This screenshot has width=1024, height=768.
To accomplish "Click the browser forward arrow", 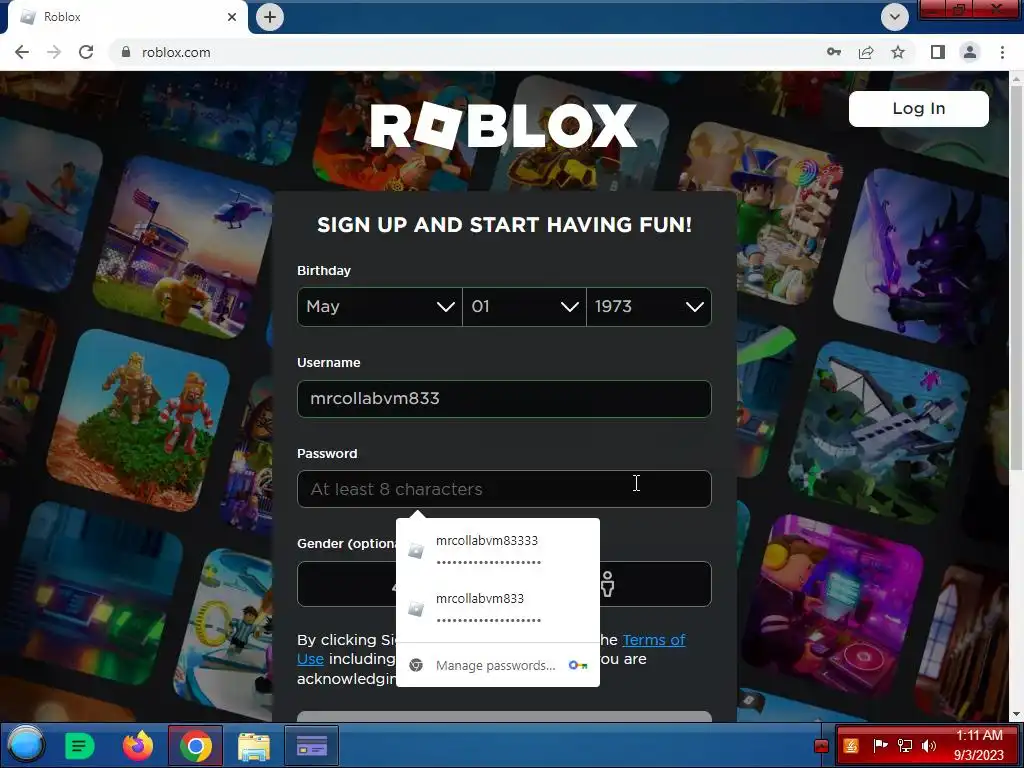I will 54,52.
